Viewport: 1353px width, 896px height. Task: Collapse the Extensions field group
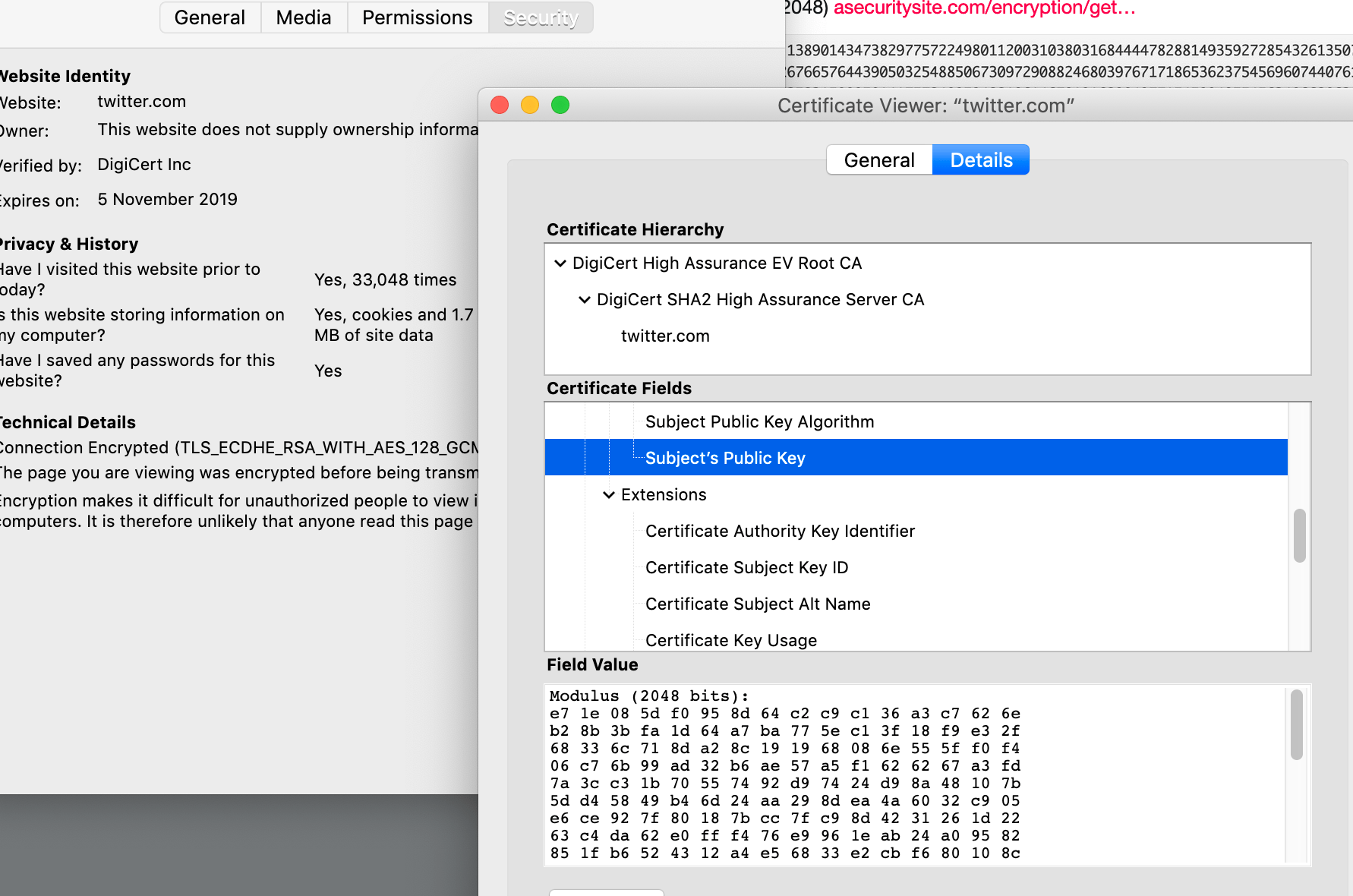pyautogui.click(x=609, y=495)
